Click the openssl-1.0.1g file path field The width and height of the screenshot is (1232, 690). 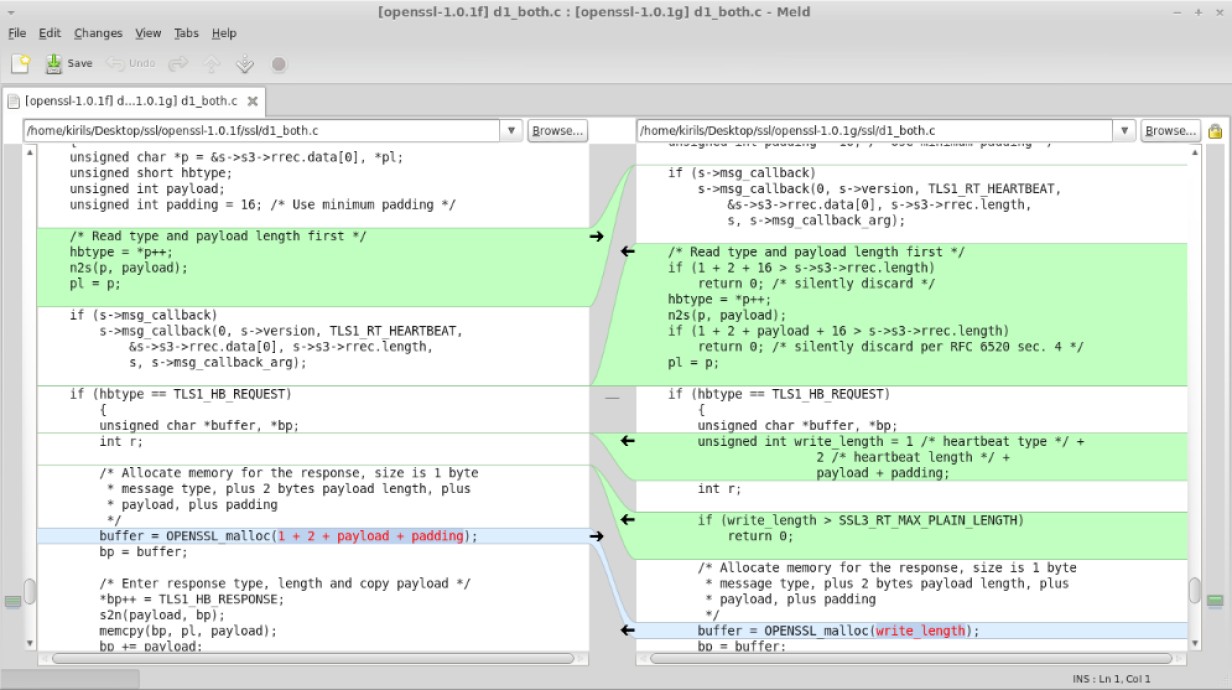coord(874,131)
